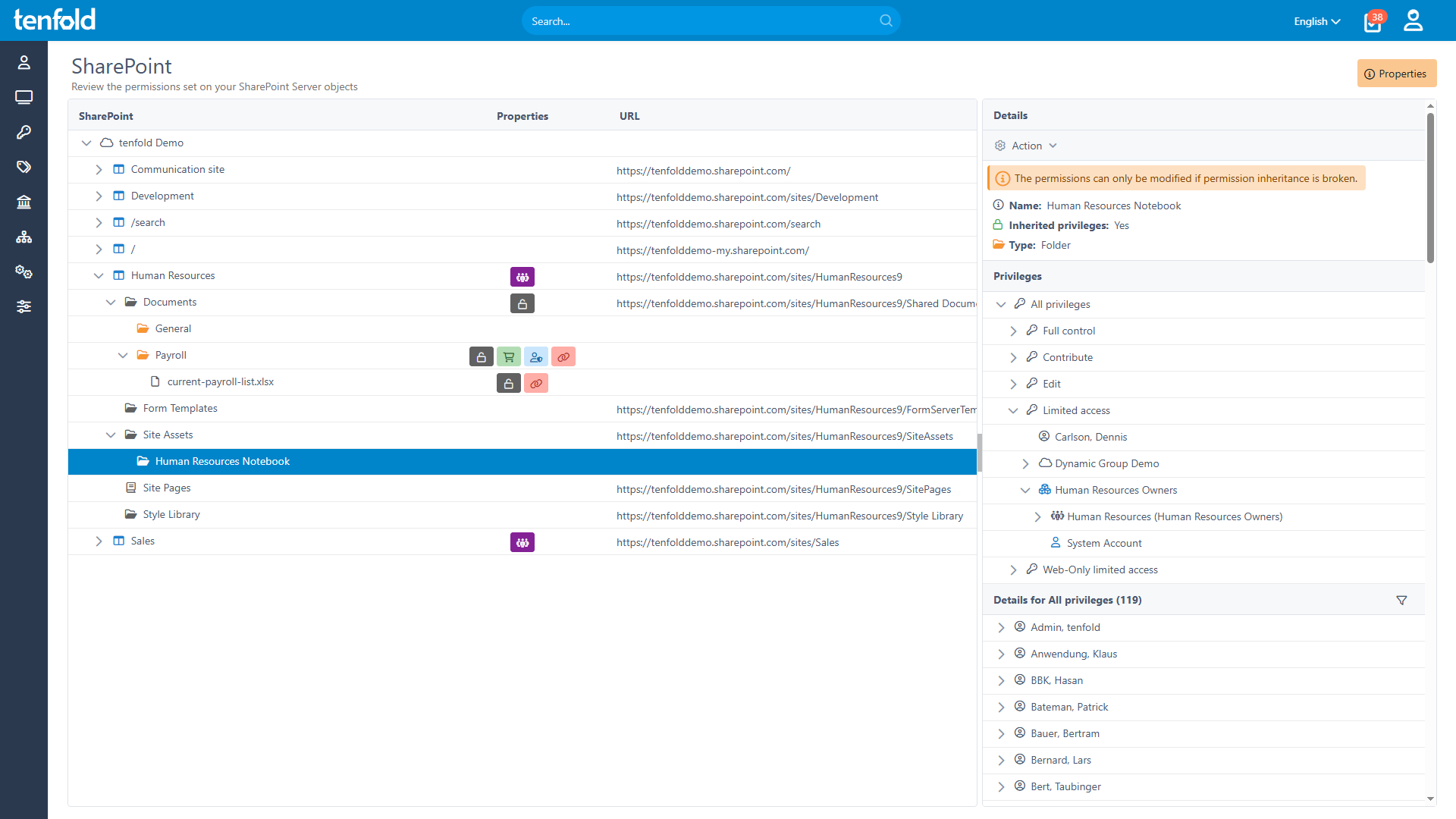Expand the Sales site node
Viewport: 1456px width, 819px height.
click(99, 541)
